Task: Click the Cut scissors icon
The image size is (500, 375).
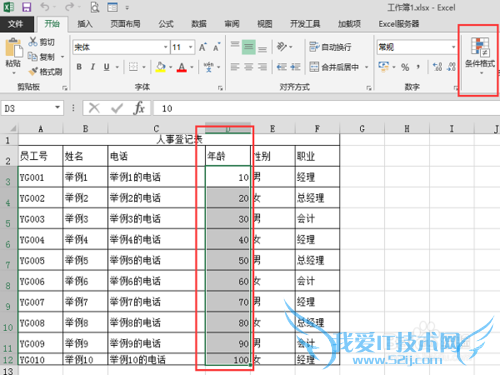Action: click(33, 42)
